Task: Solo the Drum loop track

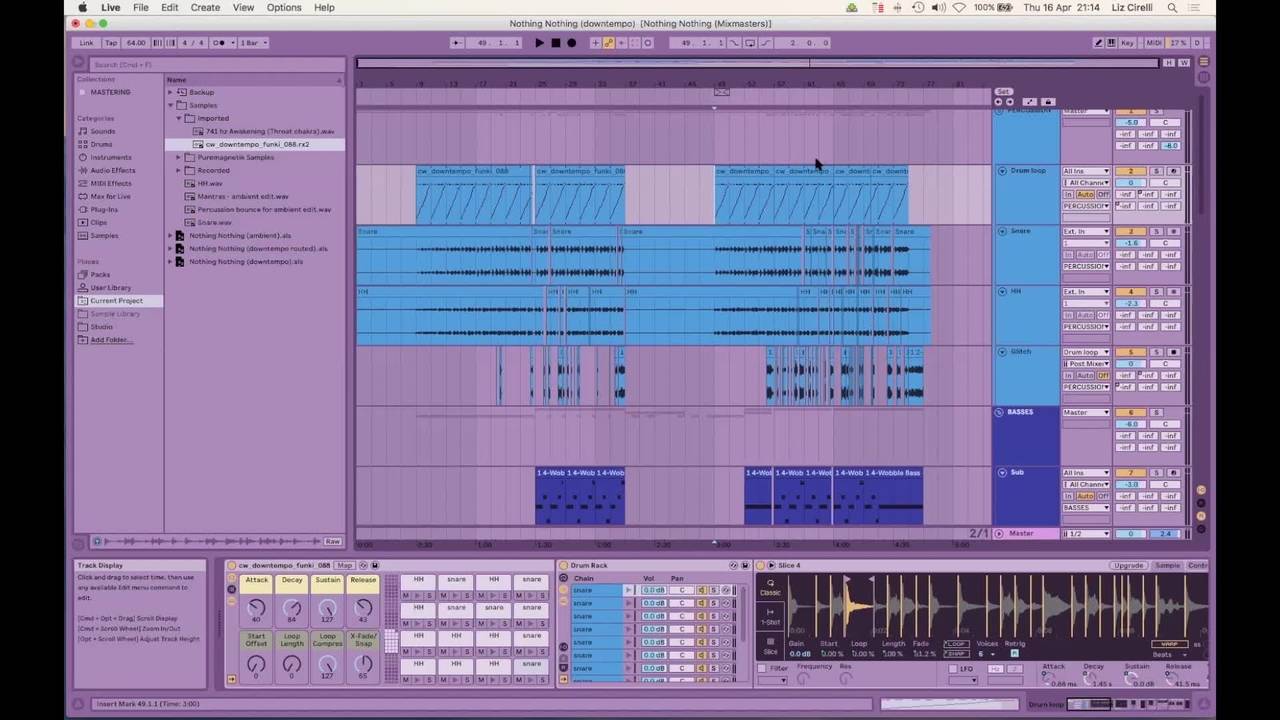Action: tap(1157, 171)
